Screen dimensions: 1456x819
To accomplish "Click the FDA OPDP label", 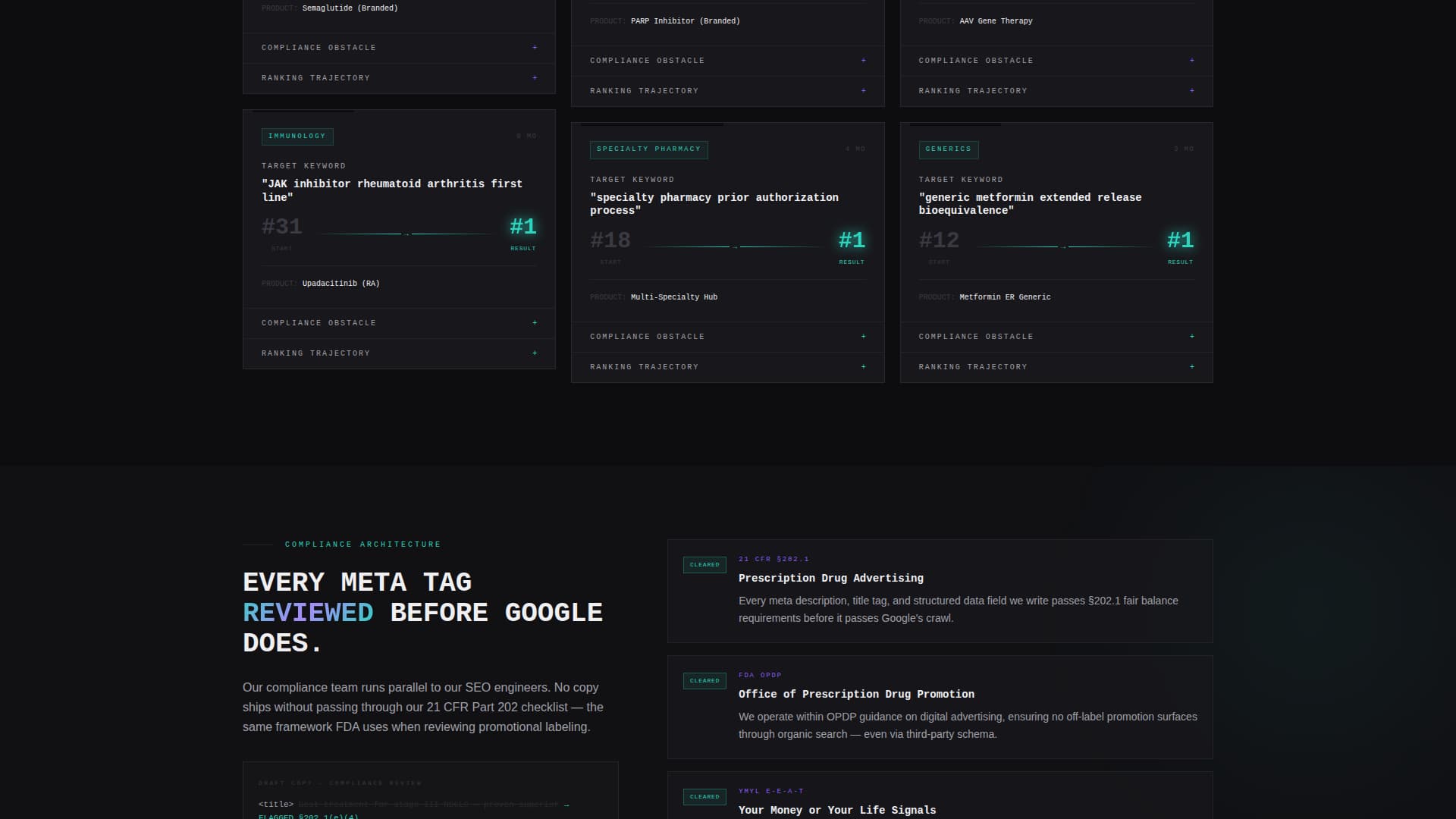I will coord(760,676).
